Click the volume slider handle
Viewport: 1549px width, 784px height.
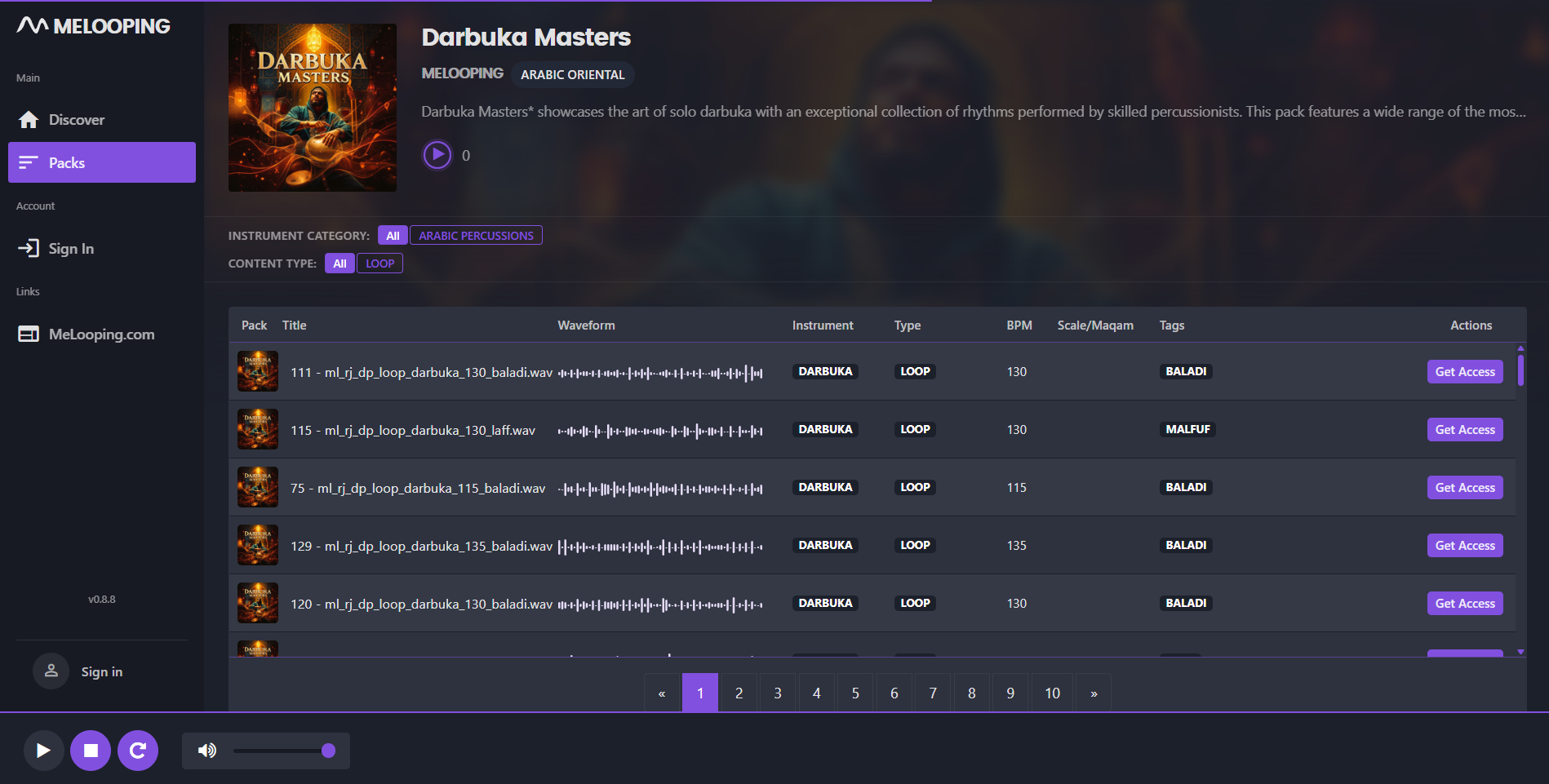pyautogui.click(x=329, y=751)
